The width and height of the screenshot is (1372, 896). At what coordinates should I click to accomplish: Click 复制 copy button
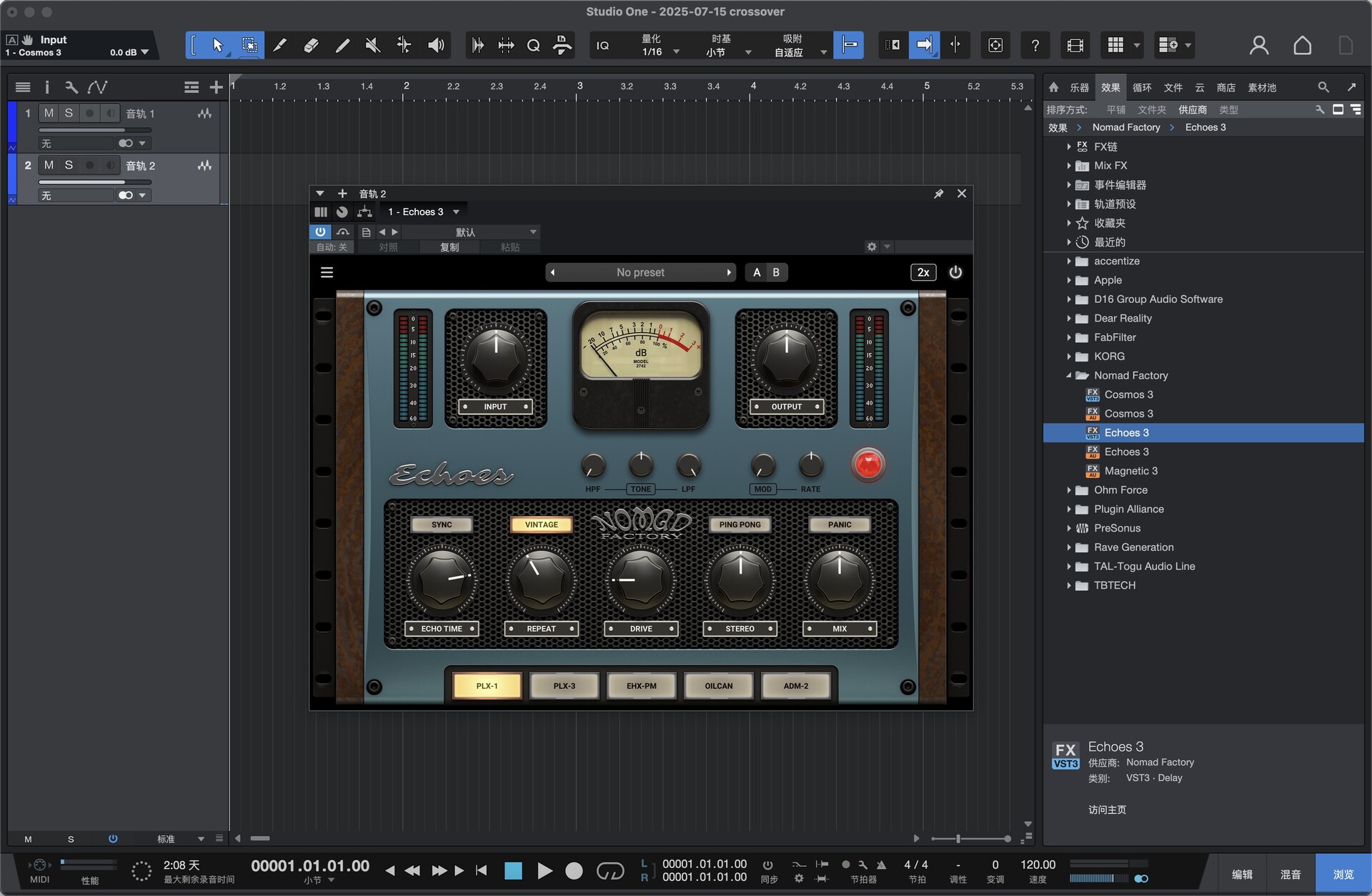(x=449, y=247)
